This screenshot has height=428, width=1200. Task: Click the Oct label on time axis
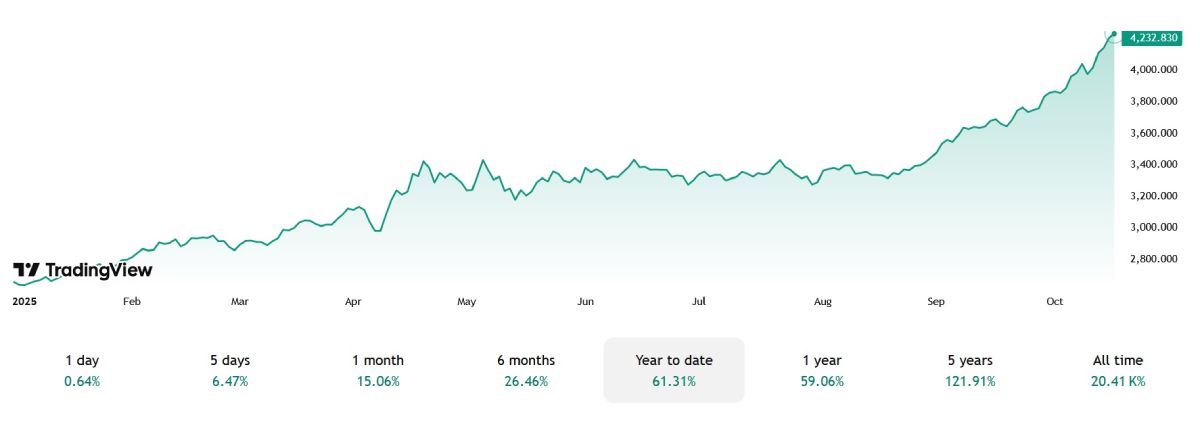point(1054,301)
